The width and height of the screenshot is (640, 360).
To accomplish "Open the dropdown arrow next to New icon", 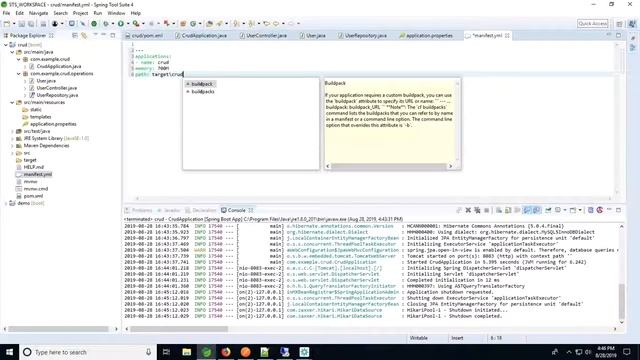I will pos(13,24).
